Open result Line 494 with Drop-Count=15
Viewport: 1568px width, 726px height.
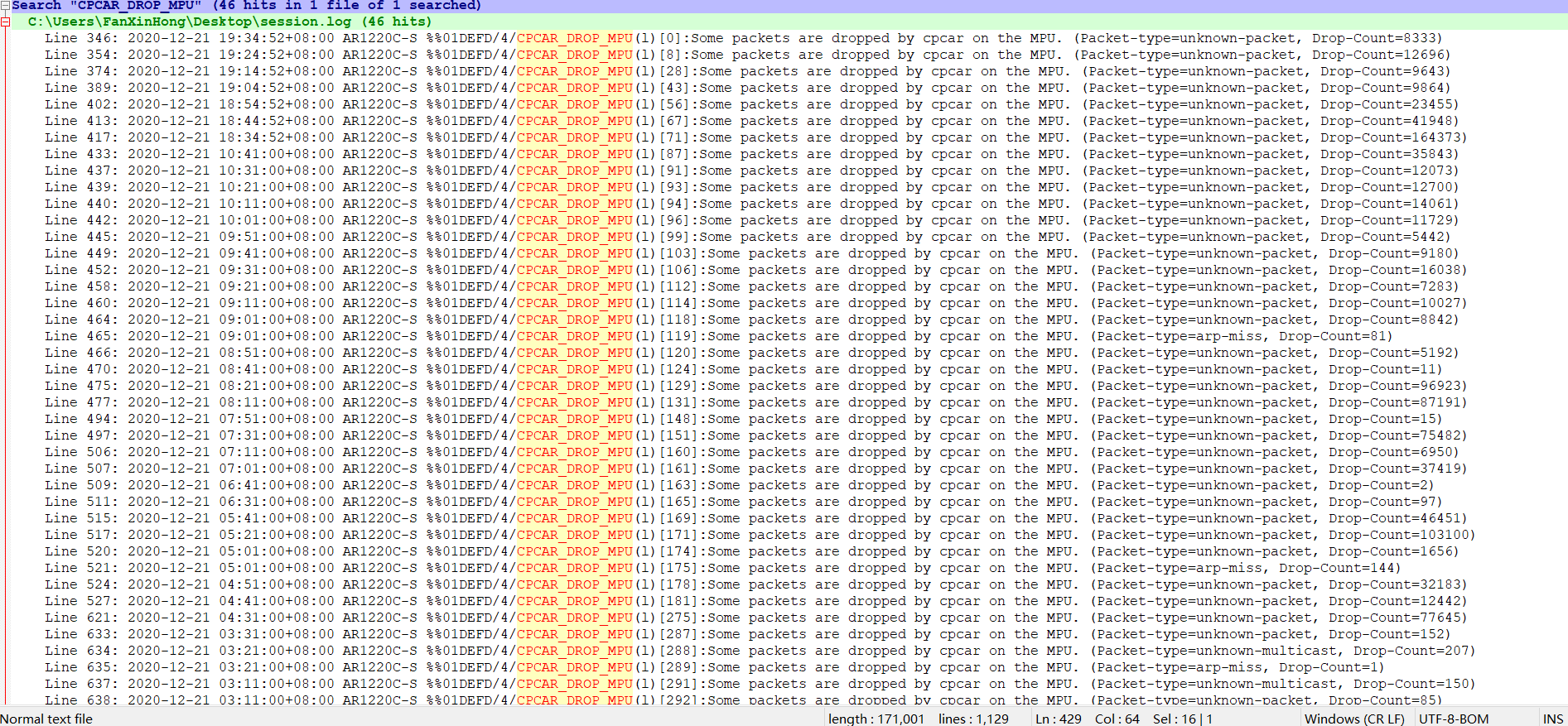744,419
